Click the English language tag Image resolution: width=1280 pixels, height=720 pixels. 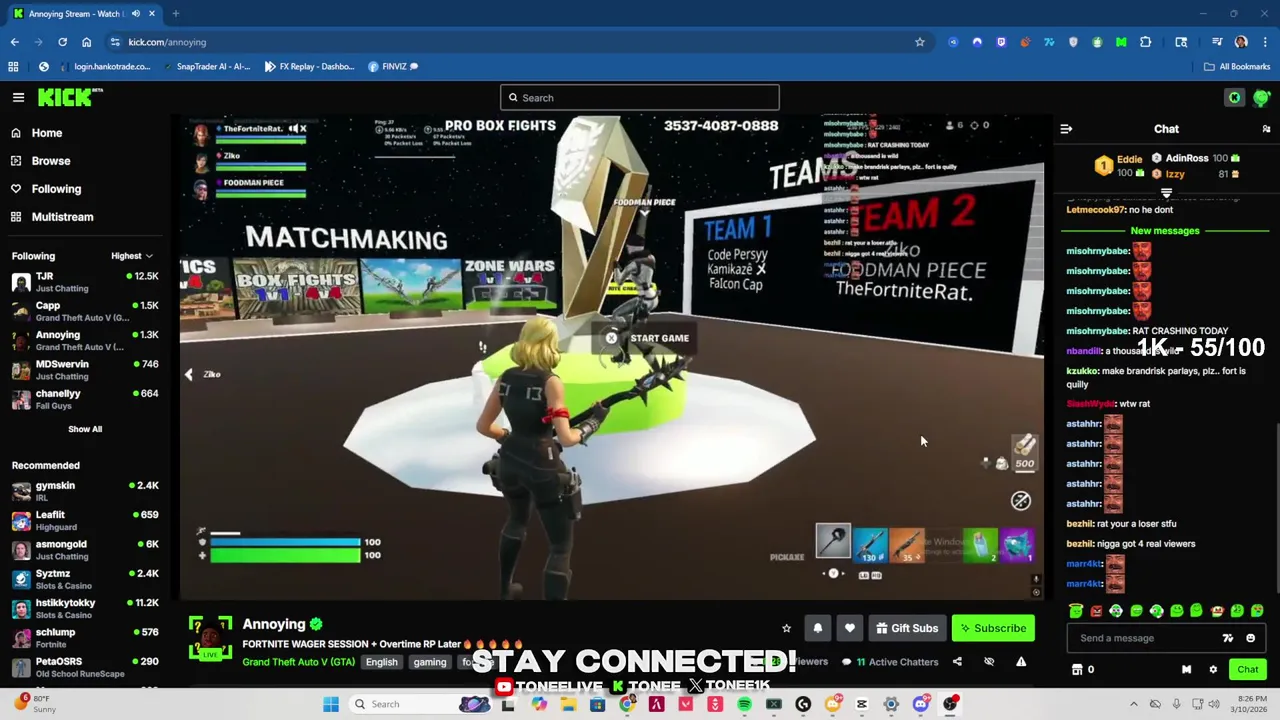[381, 662]
